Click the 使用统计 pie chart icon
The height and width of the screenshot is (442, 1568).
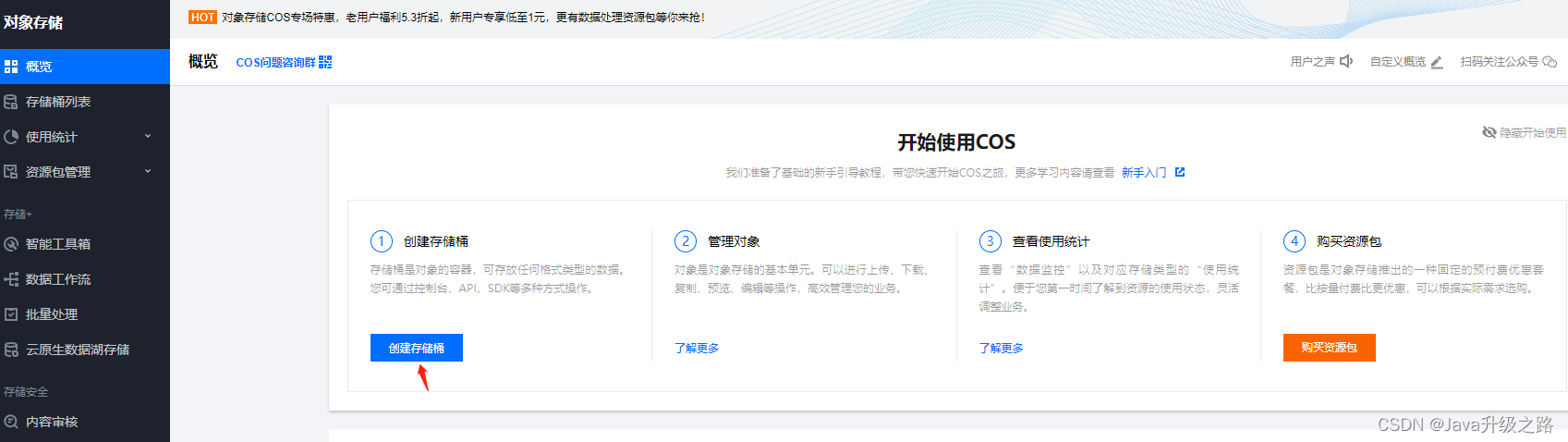click(11, 137)
